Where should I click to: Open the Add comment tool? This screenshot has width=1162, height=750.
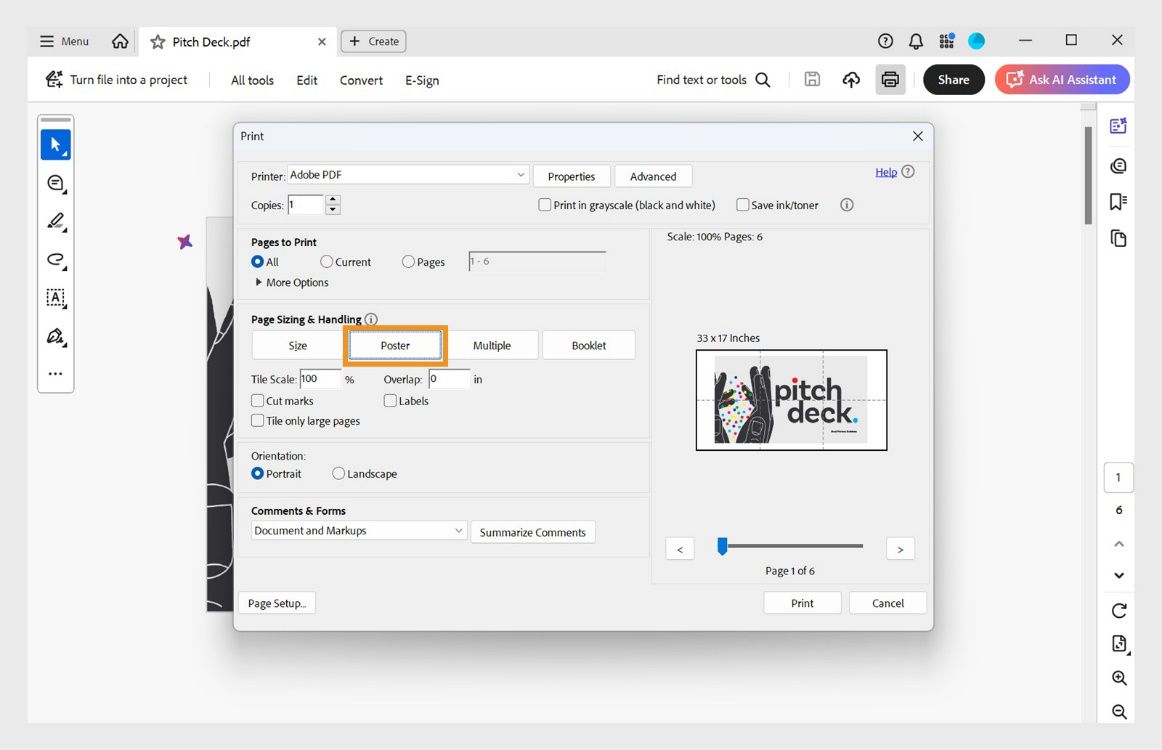(x=55, y=183)
